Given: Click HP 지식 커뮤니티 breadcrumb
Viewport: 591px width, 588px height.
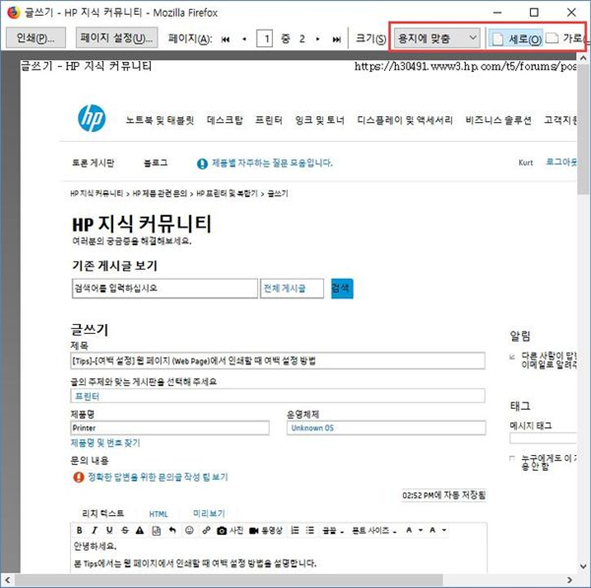Looking at the screenshot, I should pos(96,193).
